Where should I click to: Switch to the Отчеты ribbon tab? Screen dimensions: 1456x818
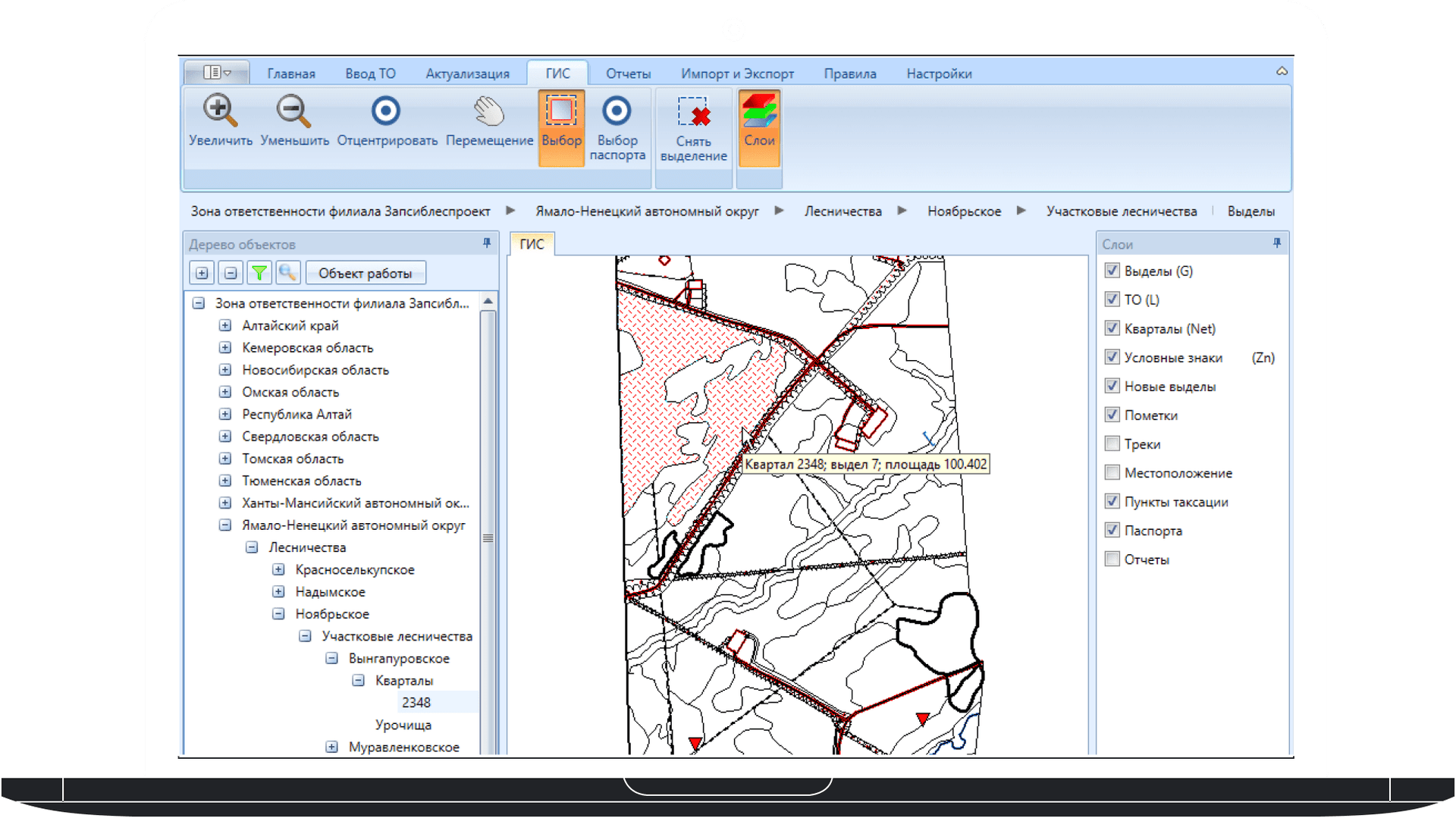tap(628, 74)
